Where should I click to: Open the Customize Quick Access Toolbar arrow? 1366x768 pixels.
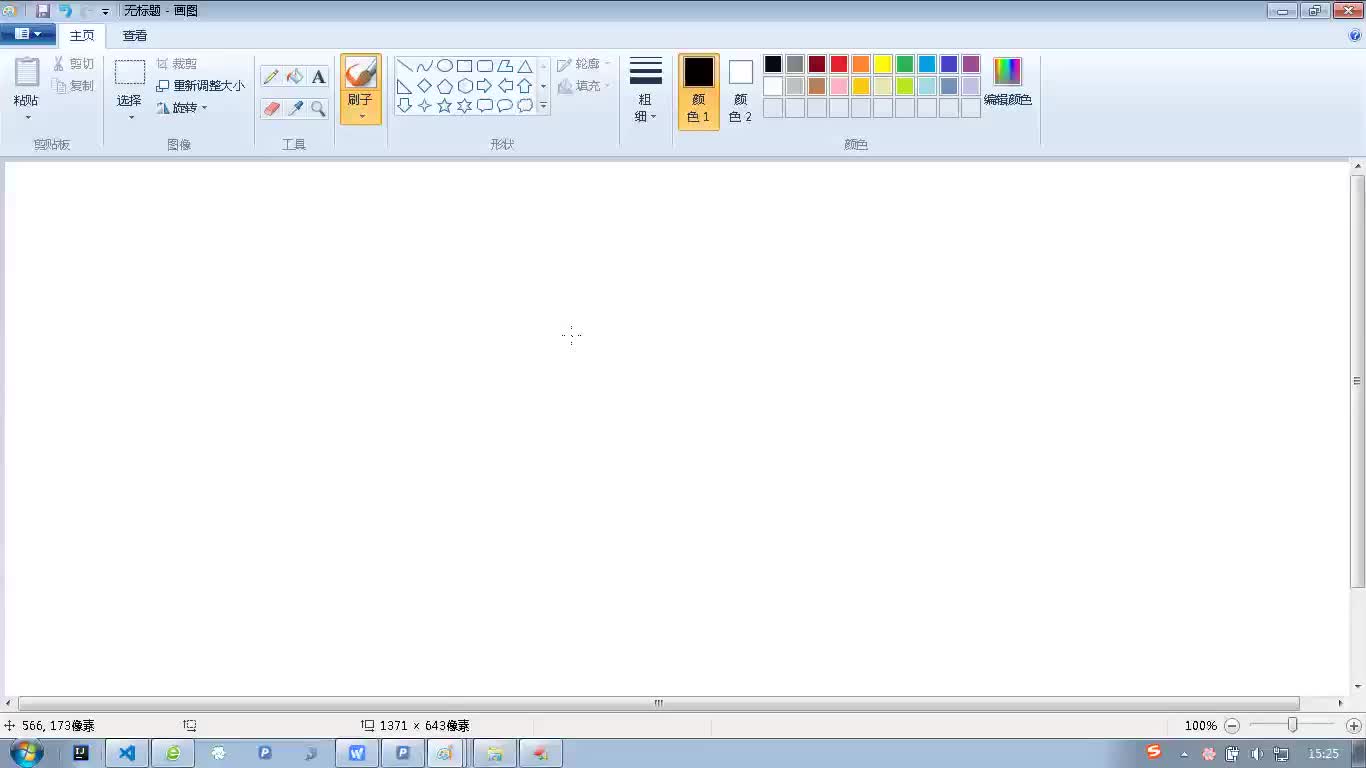(x=105, y=11)
